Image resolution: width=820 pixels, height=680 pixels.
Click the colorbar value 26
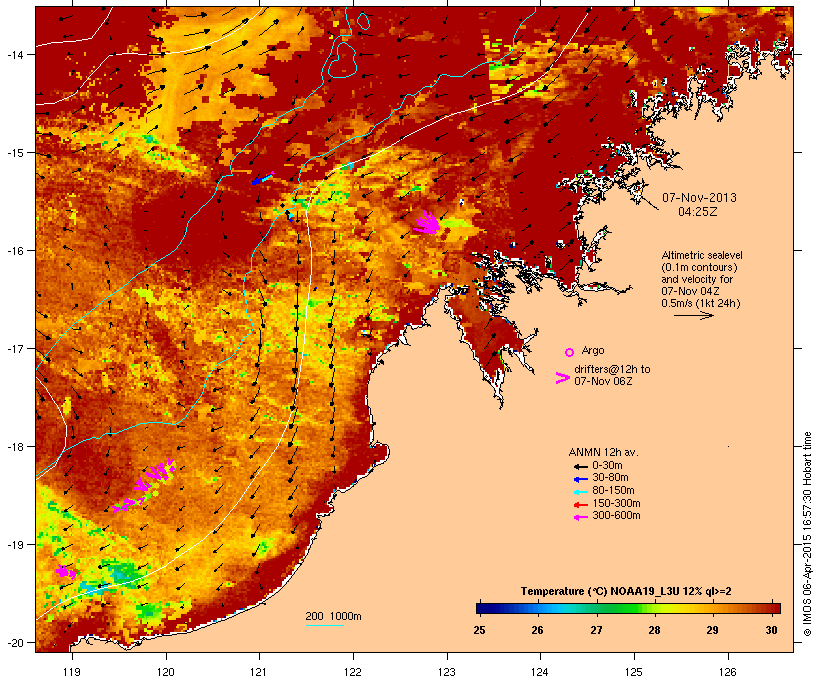click(x=538, y=630)
